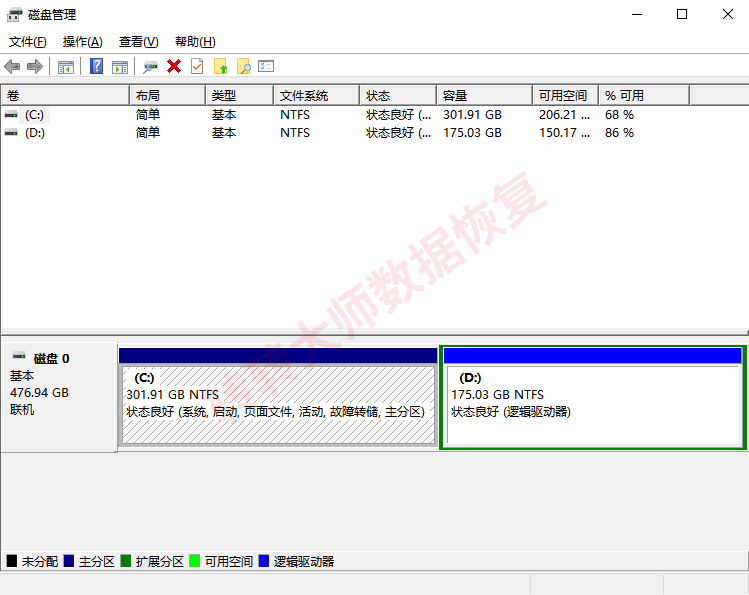Sort by the % 可用 column header
Image resolution: width=749 pixels, height=595 pixels.
(x=644, y=96)
